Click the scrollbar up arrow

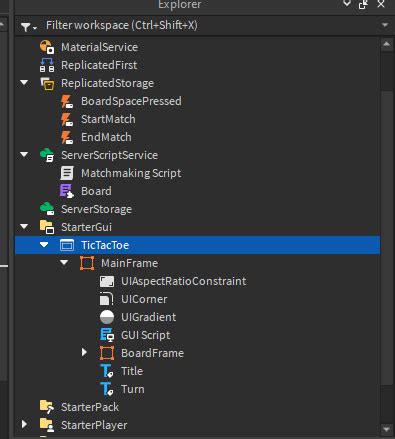387,44
